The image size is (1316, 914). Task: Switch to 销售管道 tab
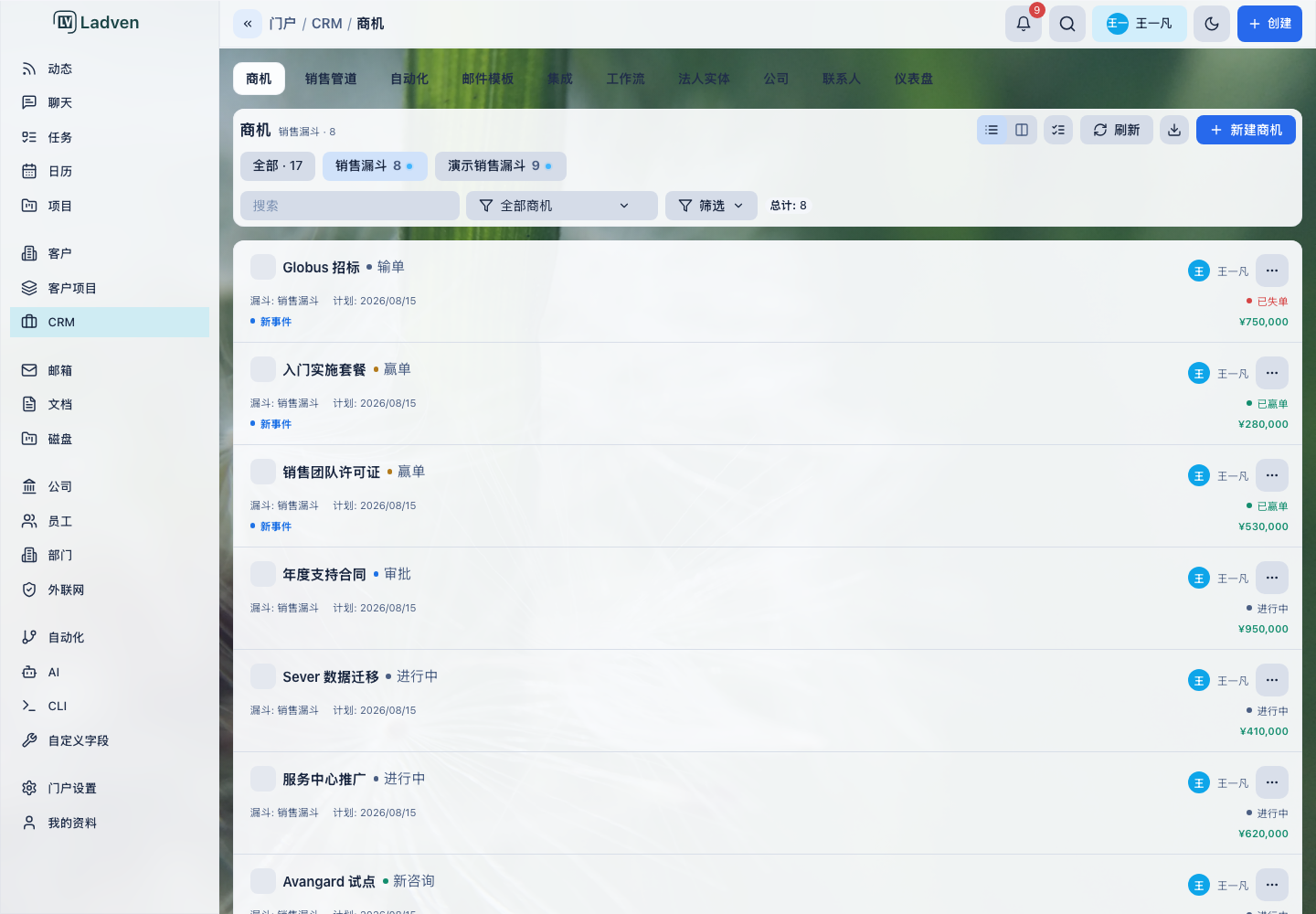click(331, 79)
